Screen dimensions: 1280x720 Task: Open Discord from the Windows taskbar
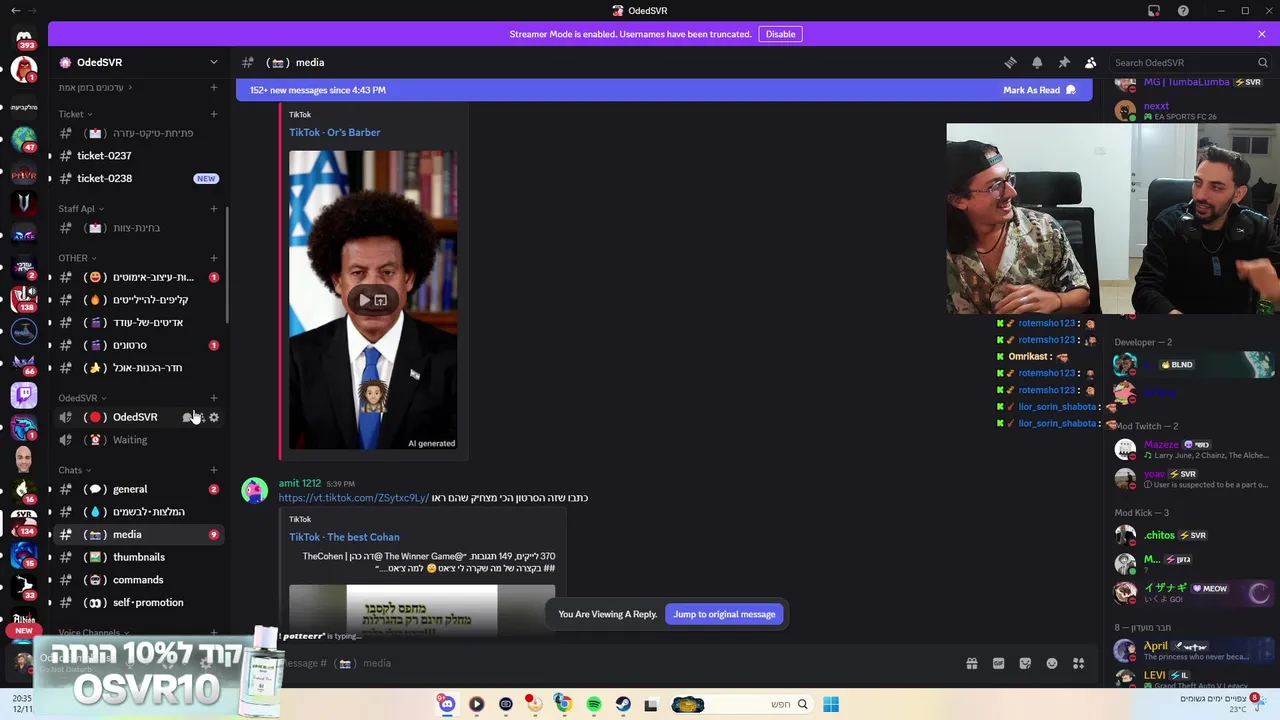coord(447,704)
